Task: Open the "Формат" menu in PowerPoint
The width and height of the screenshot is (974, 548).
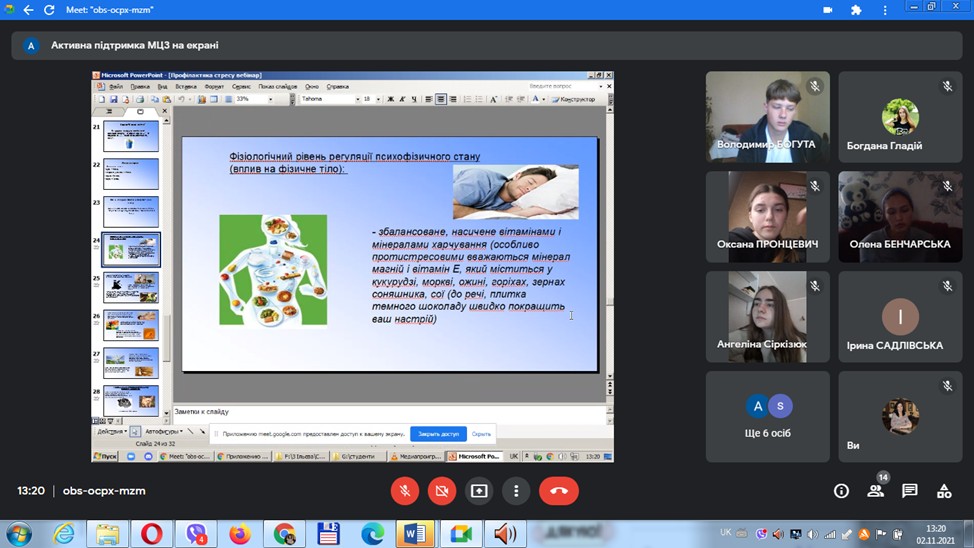Action: point(214,87)
